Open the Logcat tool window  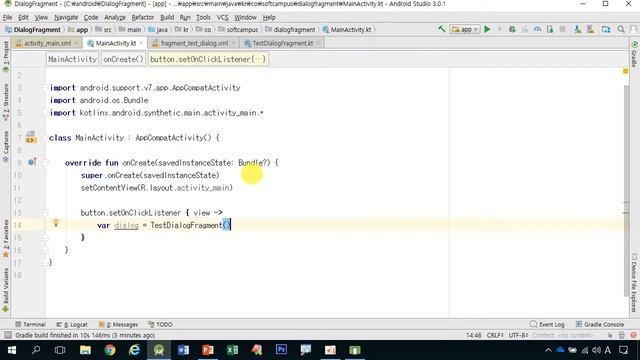[72, 324]
